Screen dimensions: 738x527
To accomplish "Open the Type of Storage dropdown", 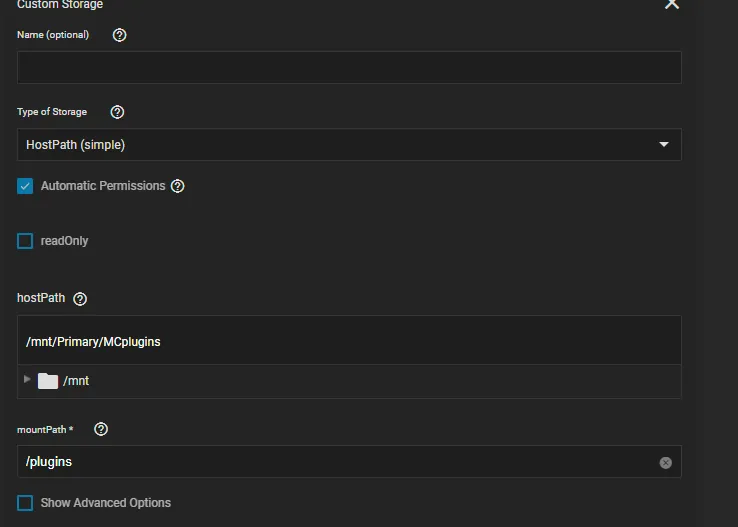I will 349,145.
